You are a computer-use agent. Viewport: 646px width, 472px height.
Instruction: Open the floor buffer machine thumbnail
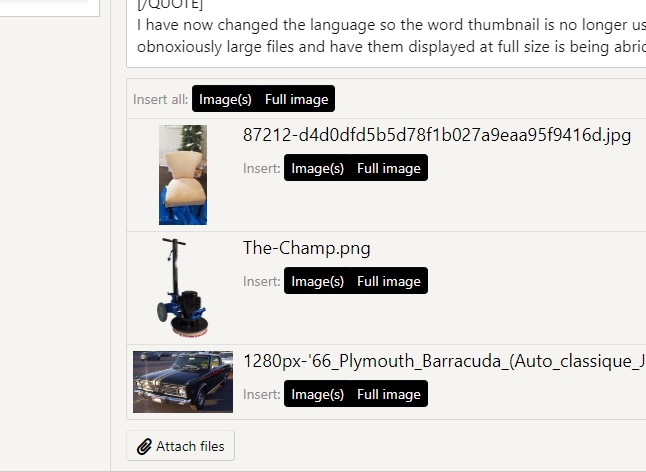click(x=183, y=288)
